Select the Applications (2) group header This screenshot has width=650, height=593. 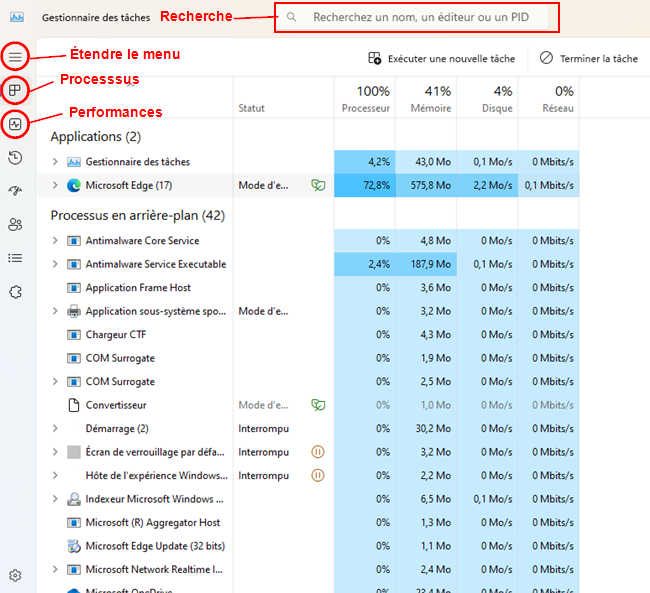[96, 136]
